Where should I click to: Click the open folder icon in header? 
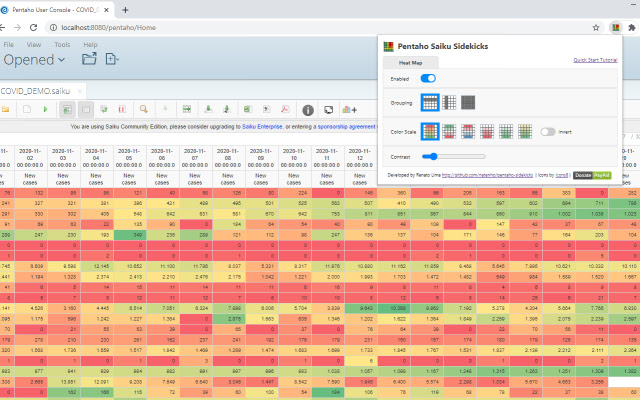click(x=89, y=60)
